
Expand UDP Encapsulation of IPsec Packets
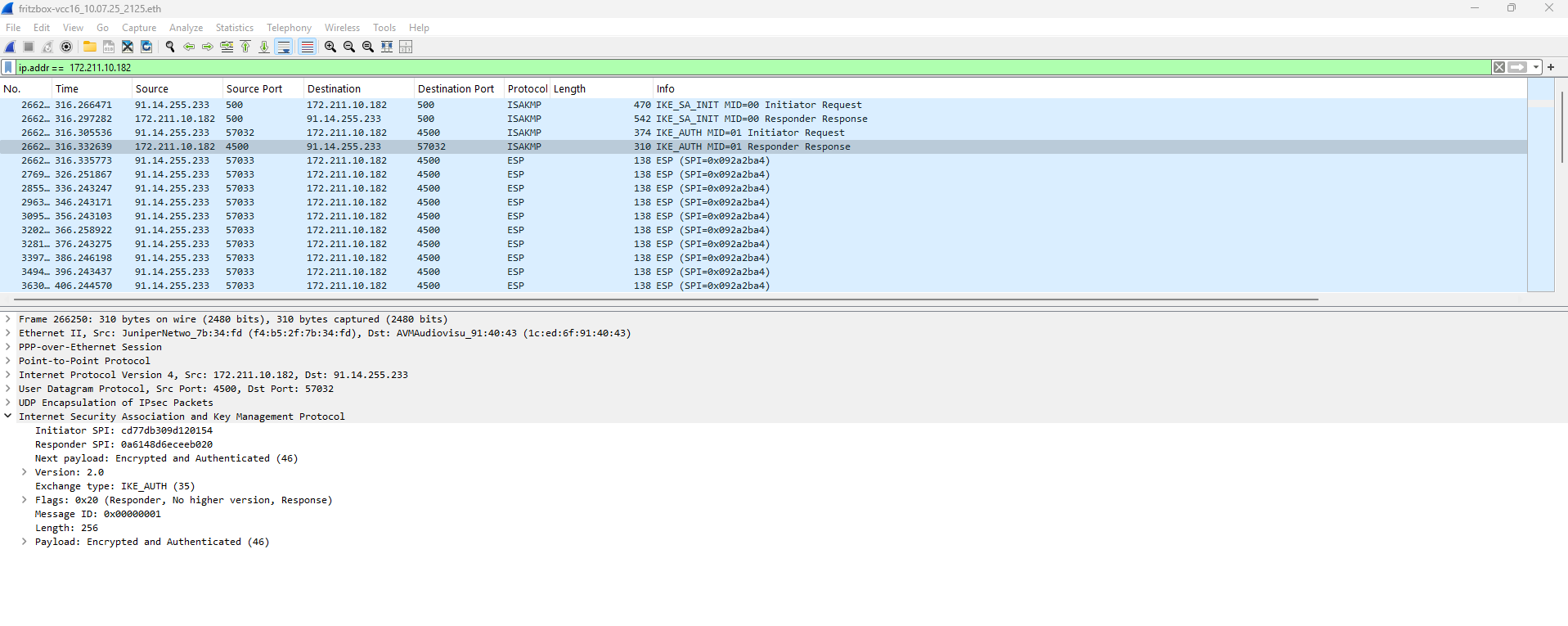pyautogui.click(x=8, y=403)
